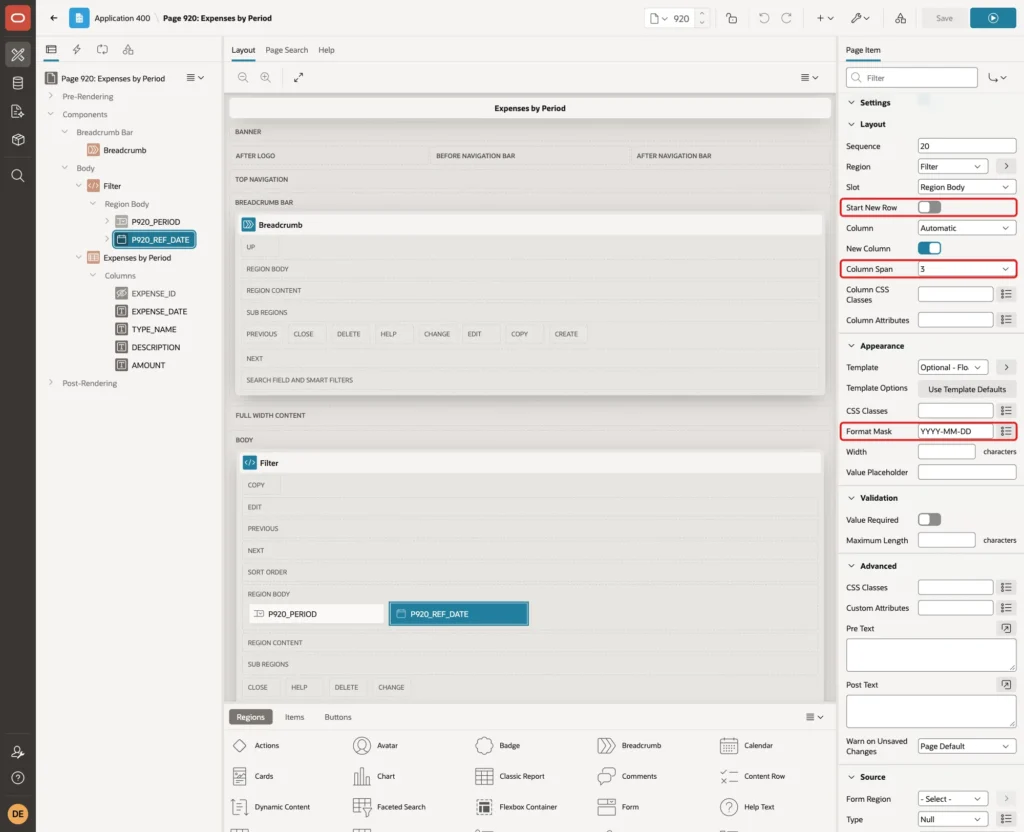The width and height of the screenshot is (1024, 832).
Task: Select the Buttons gallery tab
Action: [338, 717]
